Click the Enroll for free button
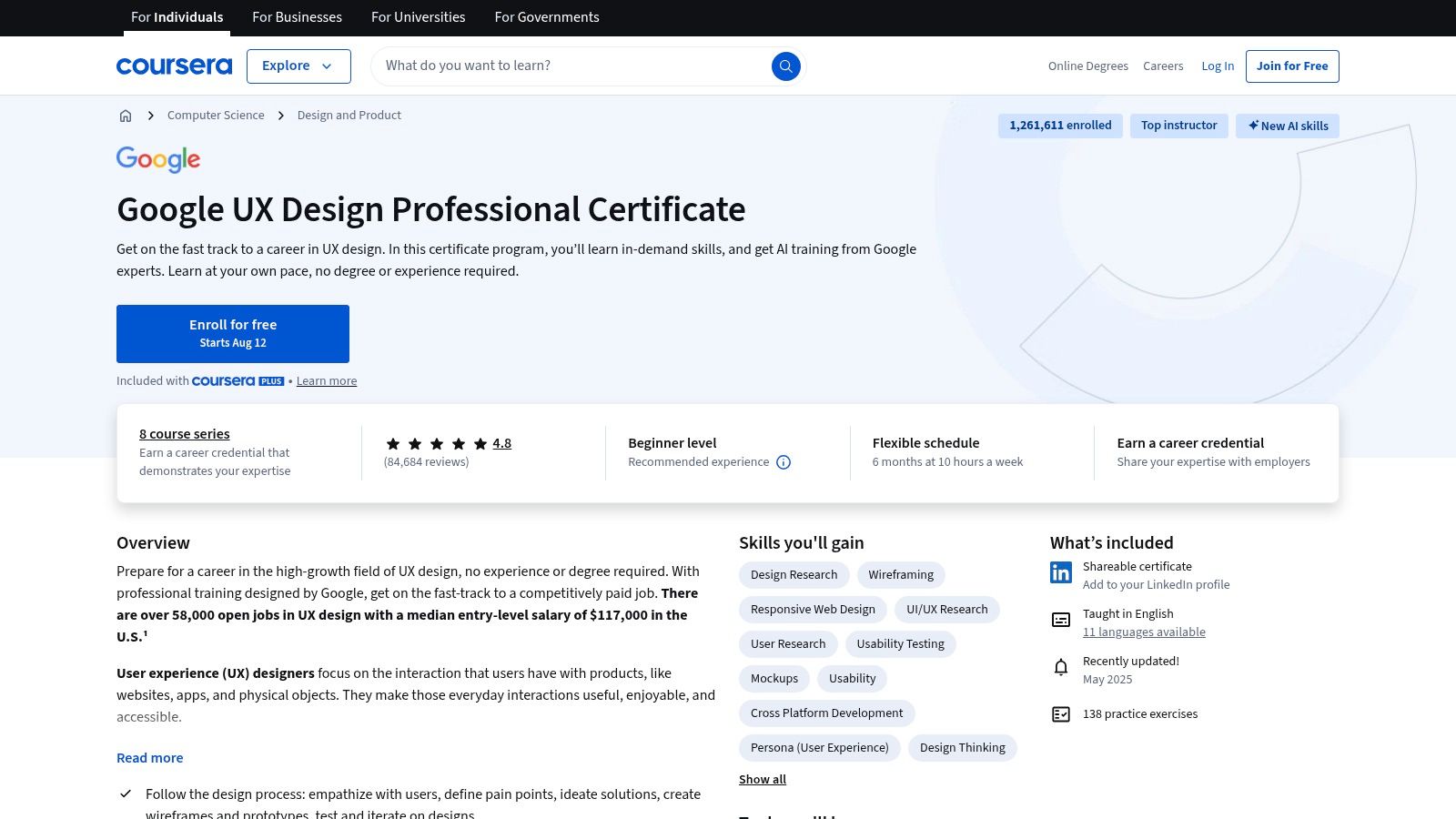The height and width of the screenshot is (819, 1456). (233, 334)
